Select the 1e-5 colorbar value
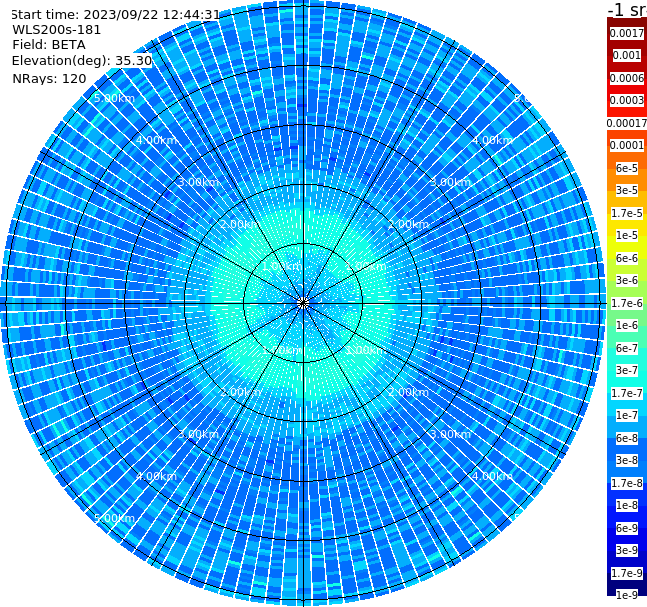The height and width of the screenshot is (607, 647). click(627, 235)
